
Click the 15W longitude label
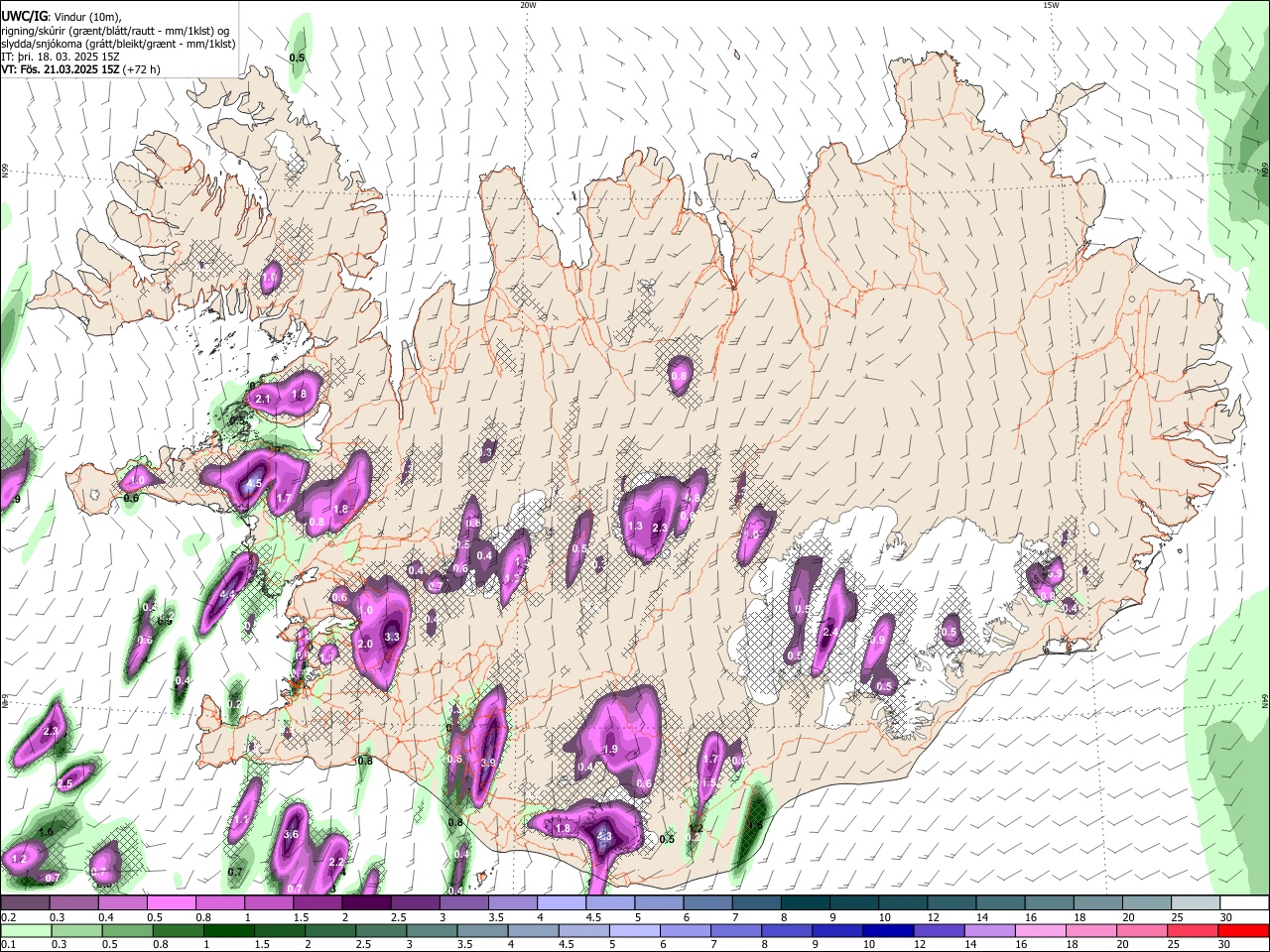(1051, 5)
